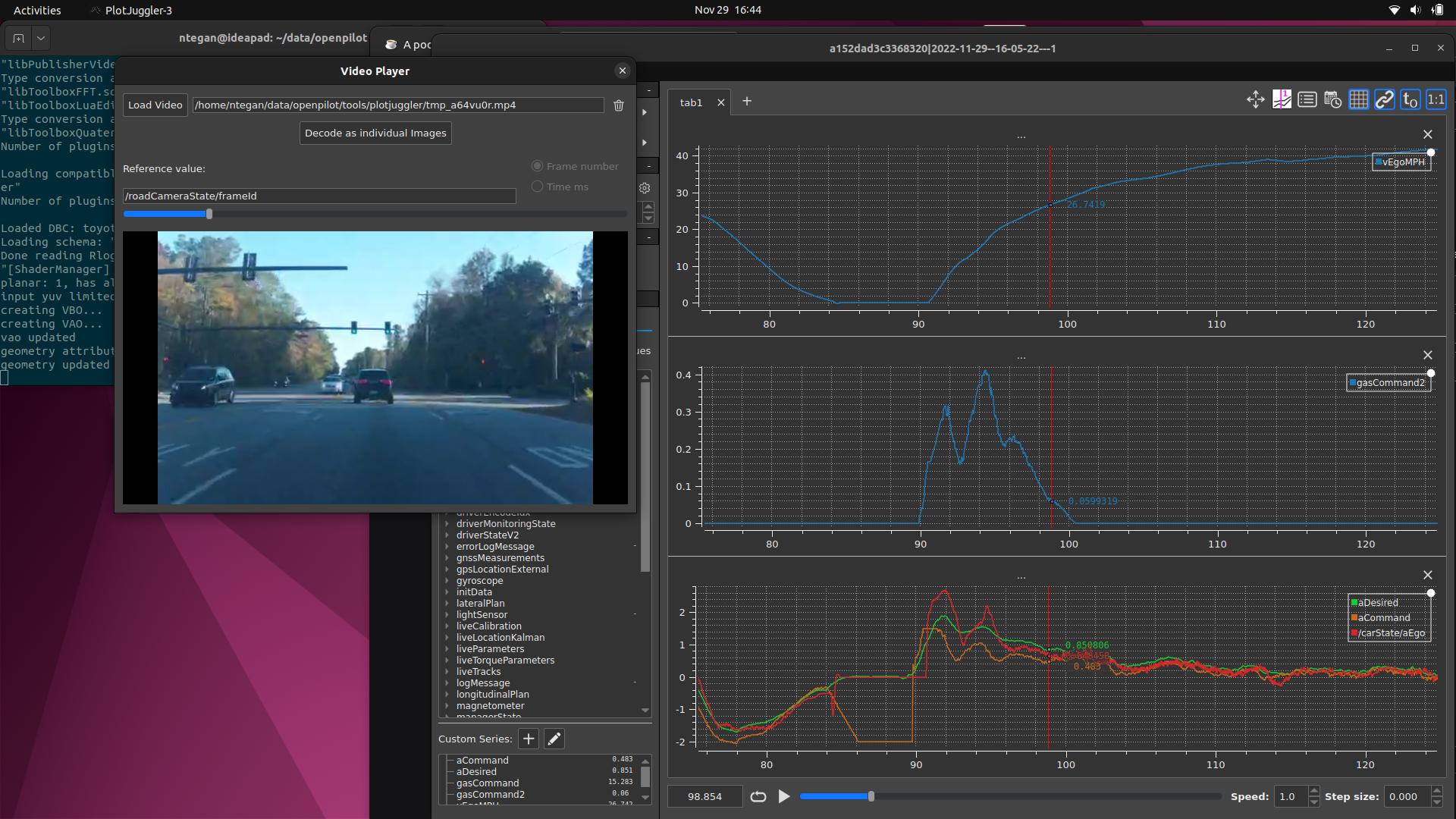Toggle the loop playback icon
1456x819 pixels.
point(758,796)
